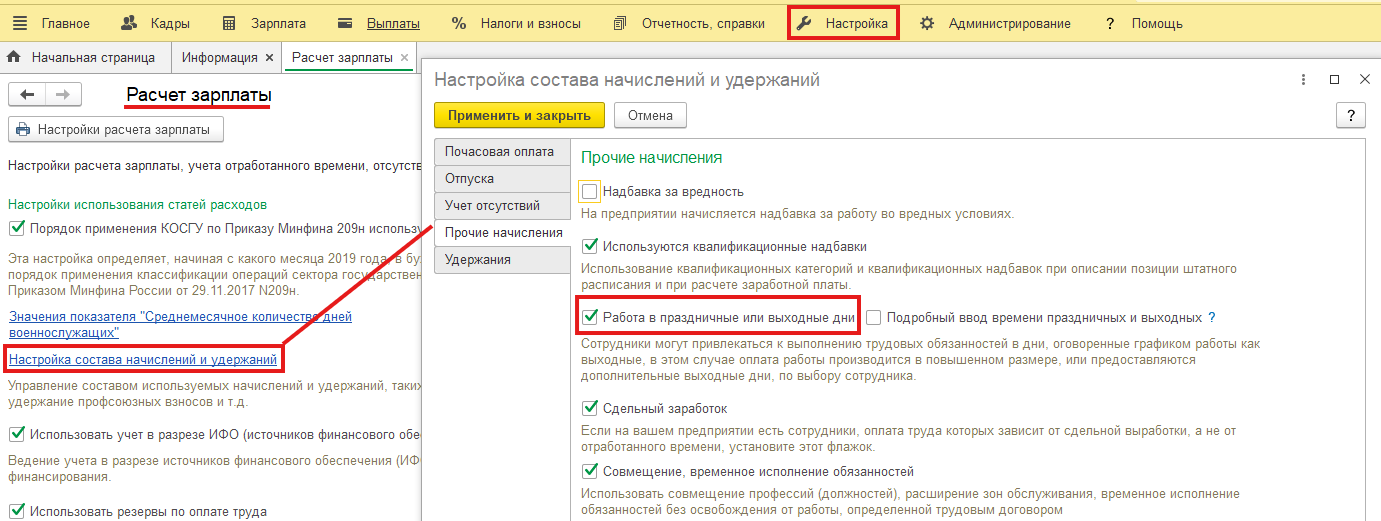Click the home icon on Начальная страница tab
Viewport: 1381px width, 521px height.
(x=15, y=58)
